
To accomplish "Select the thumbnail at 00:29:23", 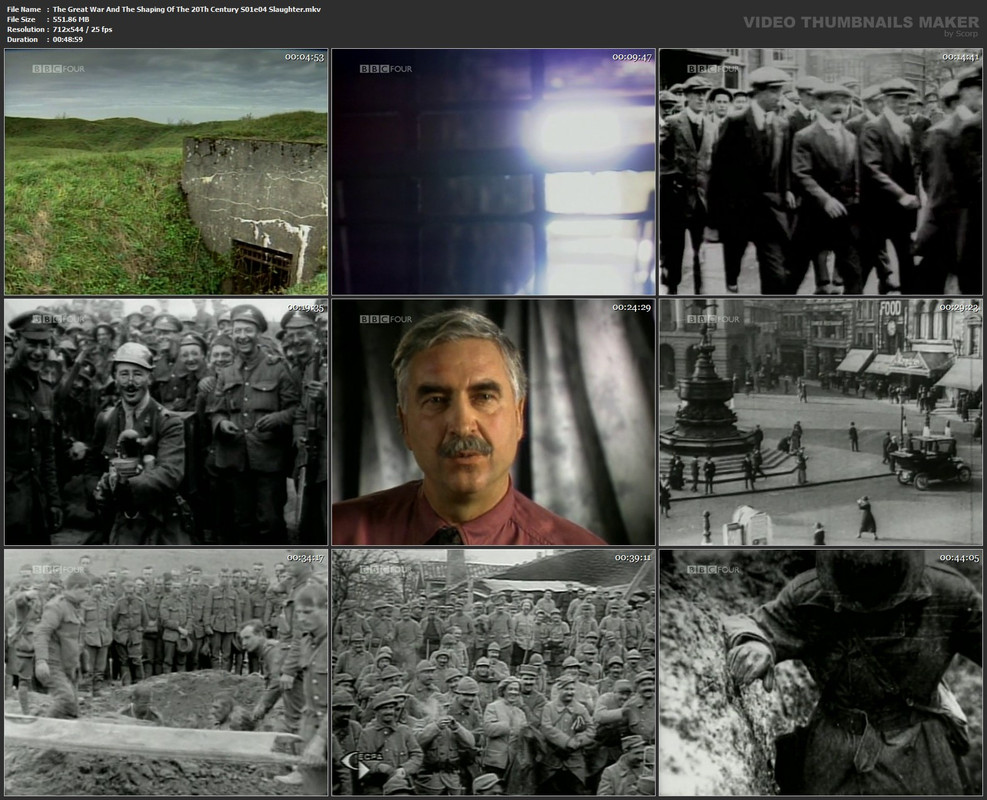I will tap(821, 422).
